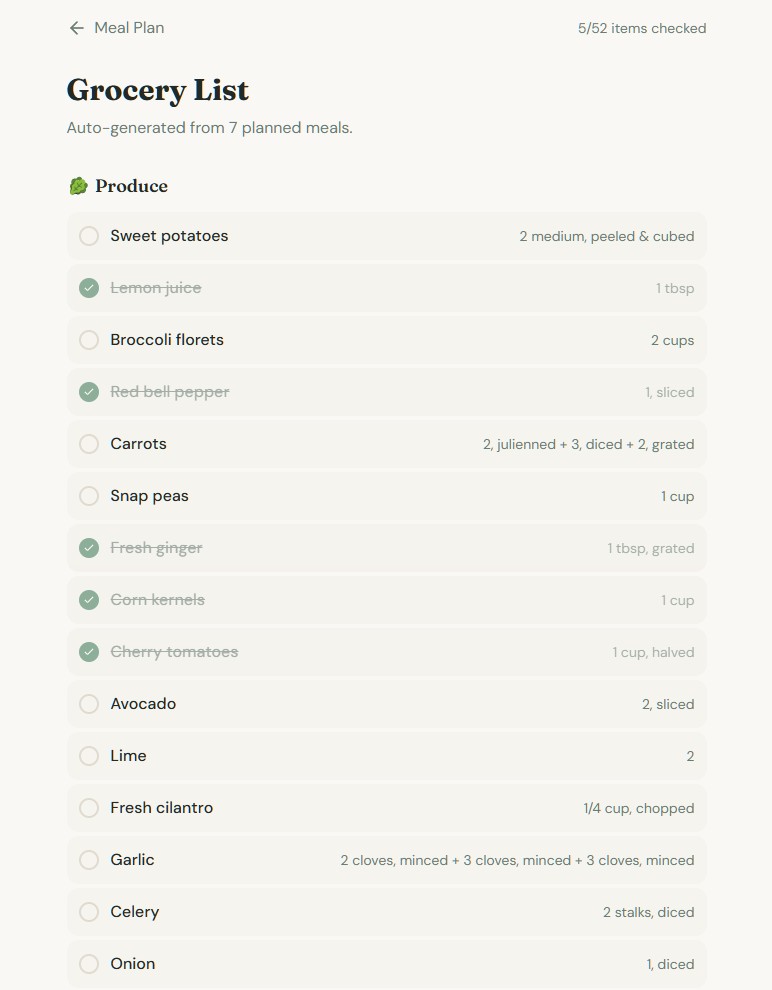Mark Broccoli florets as bought
This screenshot has width=772, height=990.
(x=89, y=340)
